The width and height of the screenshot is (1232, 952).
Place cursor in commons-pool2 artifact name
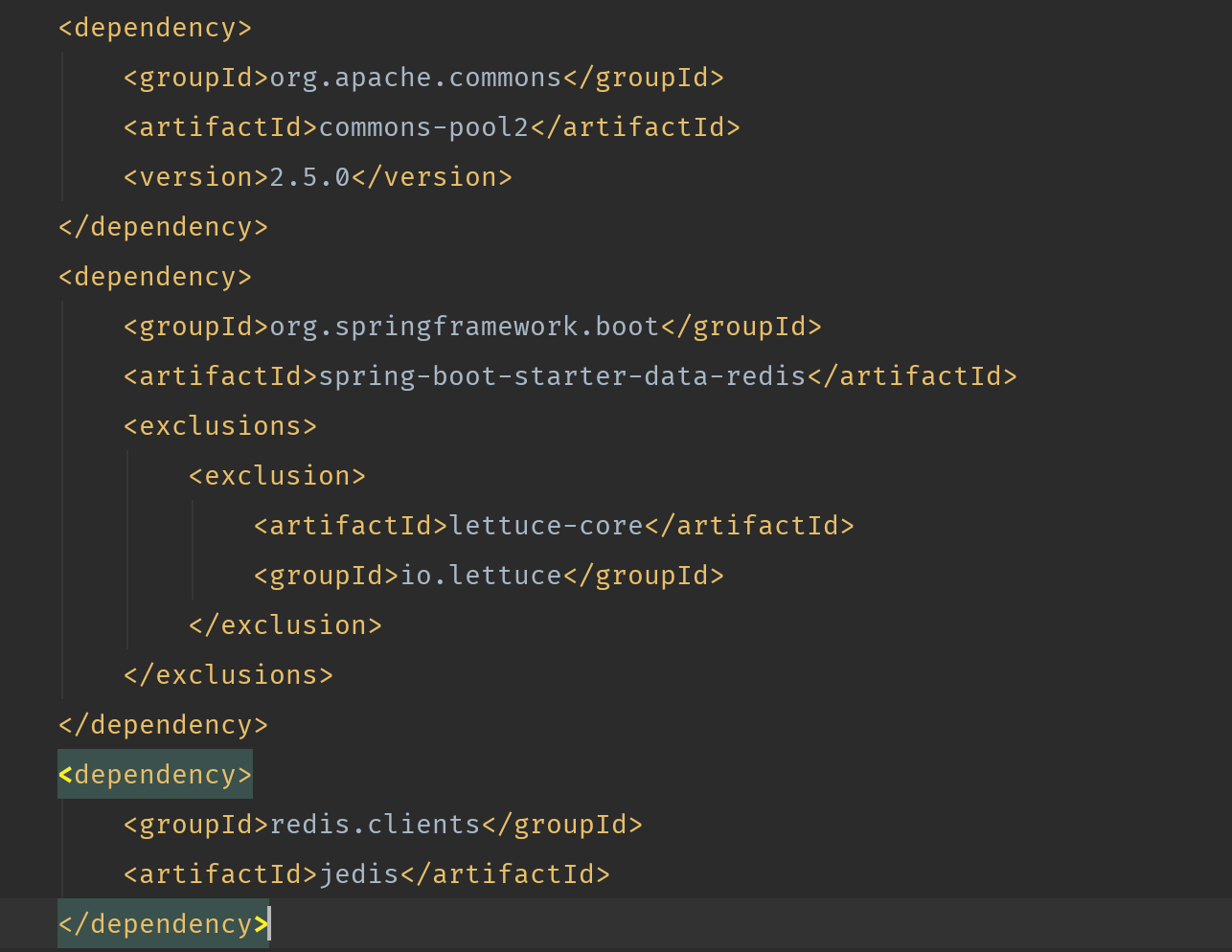pos(423,127)
